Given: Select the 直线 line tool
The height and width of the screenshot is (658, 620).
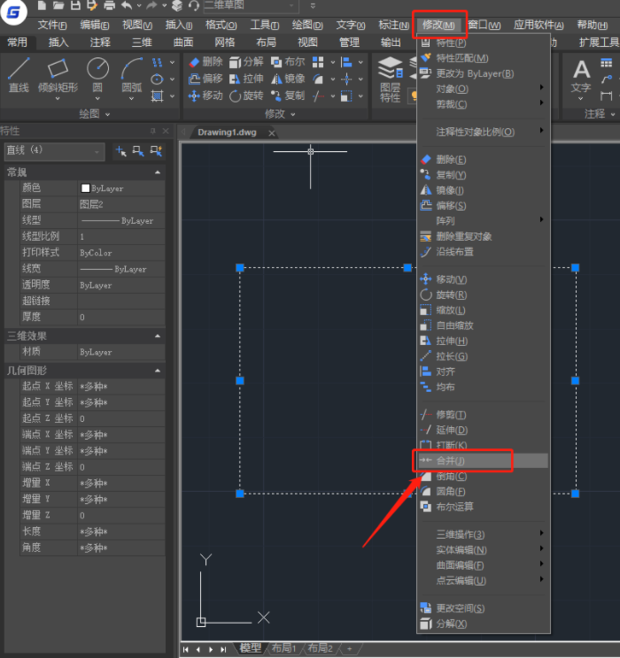Looking at the screenshot, I should tap(18, 75).
